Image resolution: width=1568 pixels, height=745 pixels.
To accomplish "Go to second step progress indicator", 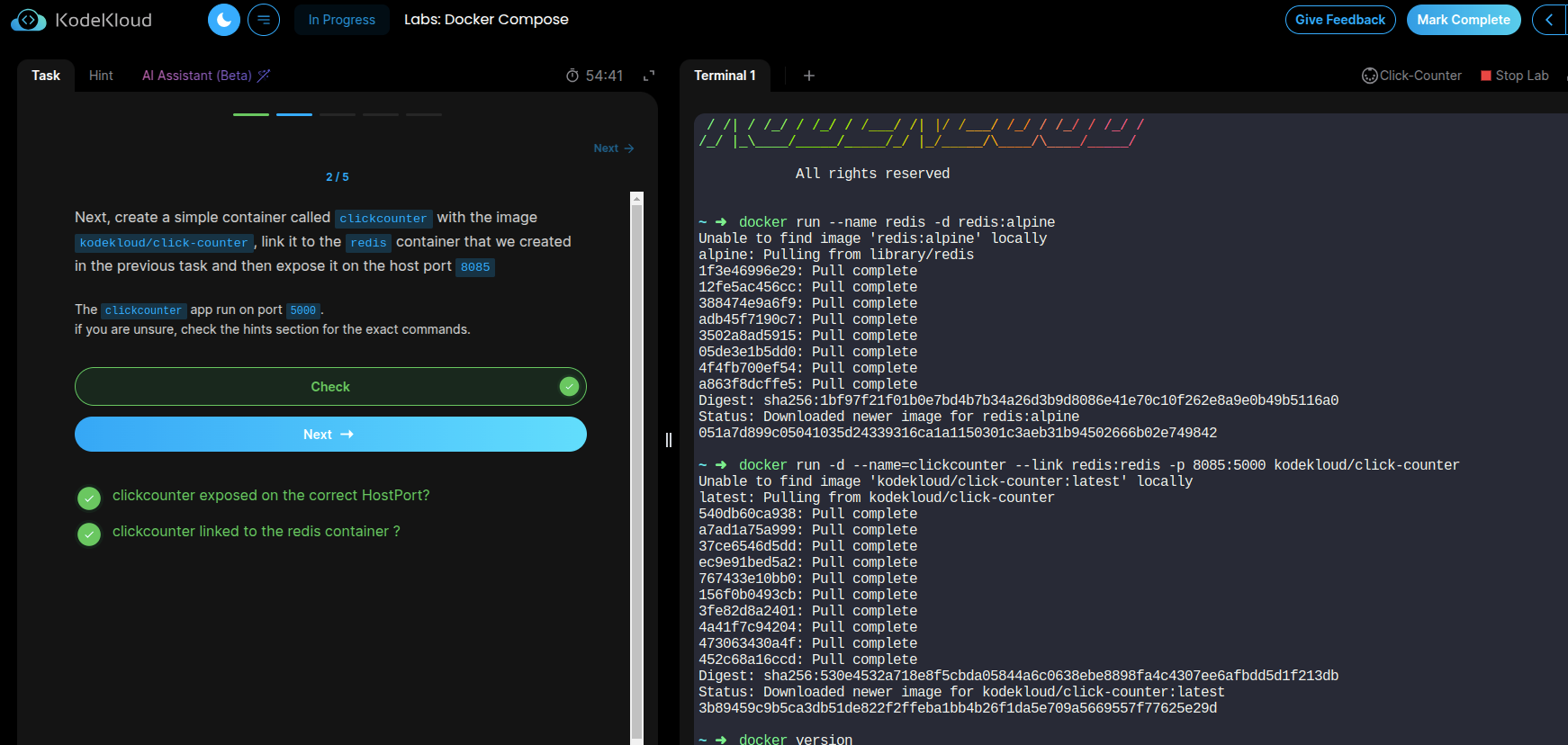I will click(294, 114).
